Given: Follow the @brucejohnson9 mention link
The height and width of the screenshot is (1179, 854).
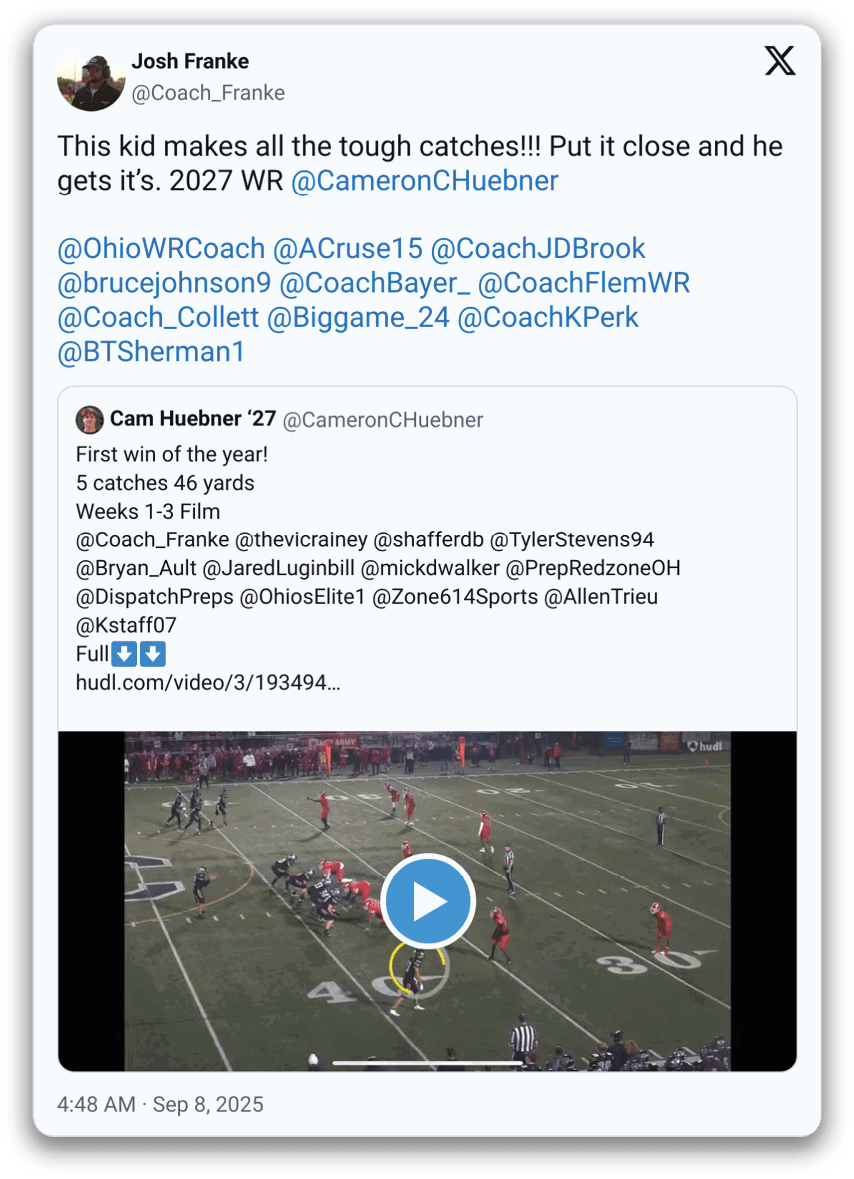Looking at the screenshot, I should 164,283.
